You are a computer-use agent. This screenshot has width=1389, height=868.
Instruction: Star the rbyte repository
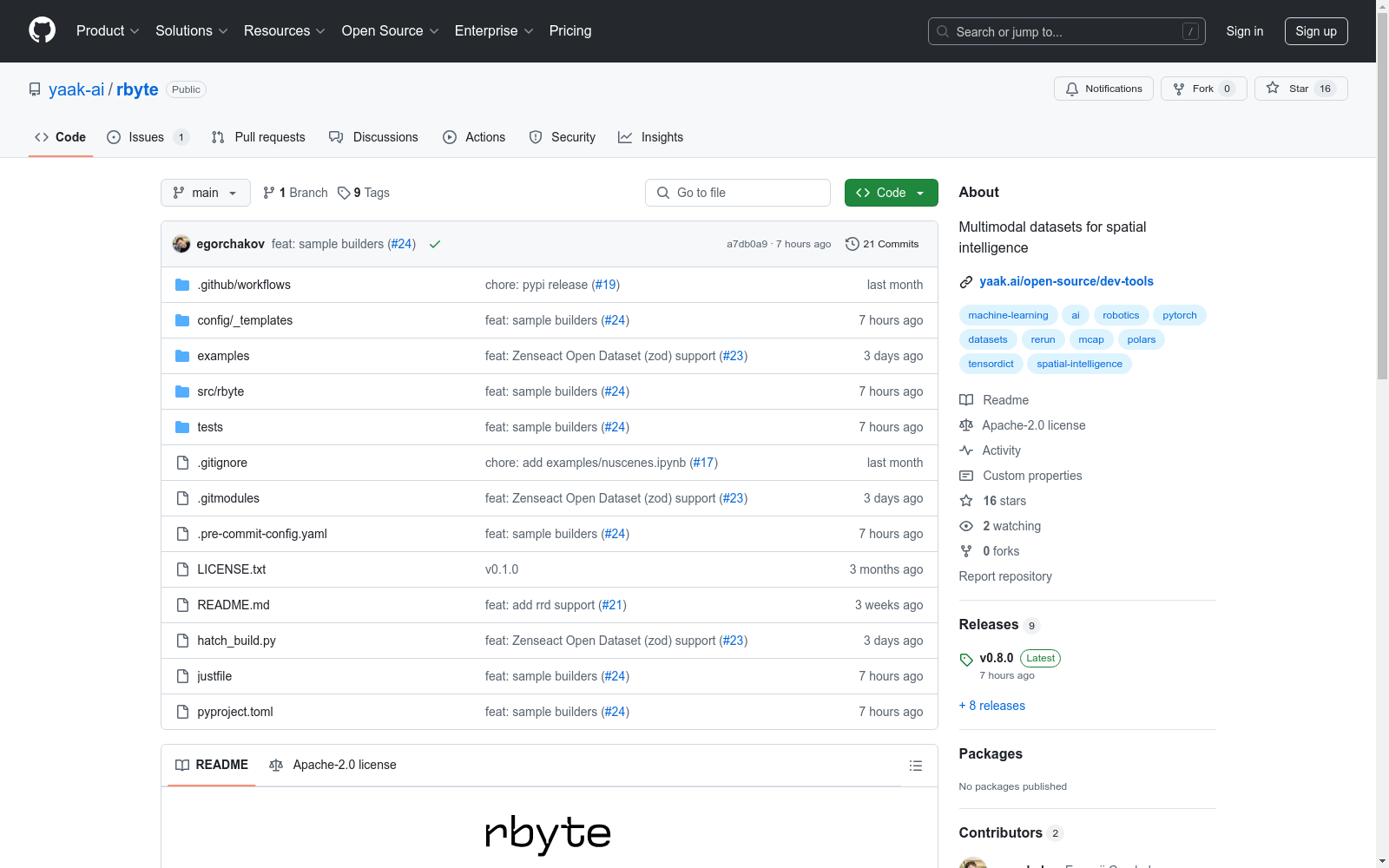pyautogui.click(x=1300, y=89)
